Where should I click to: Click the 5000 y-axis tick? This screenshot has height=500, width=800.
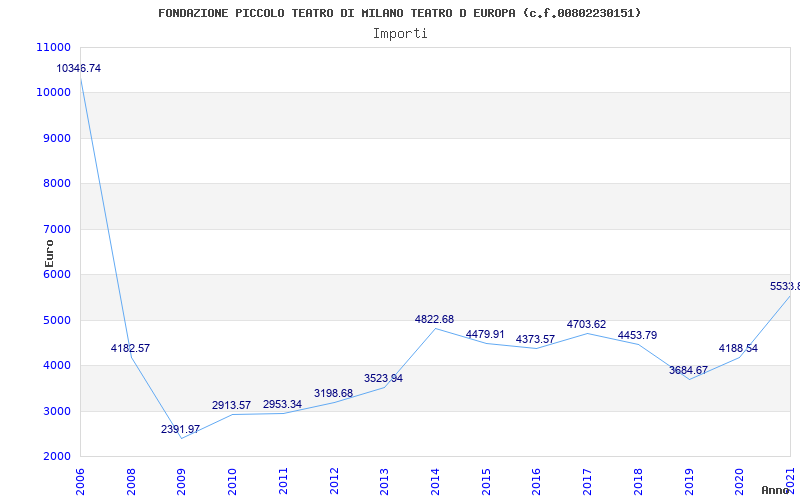(55, 320)
